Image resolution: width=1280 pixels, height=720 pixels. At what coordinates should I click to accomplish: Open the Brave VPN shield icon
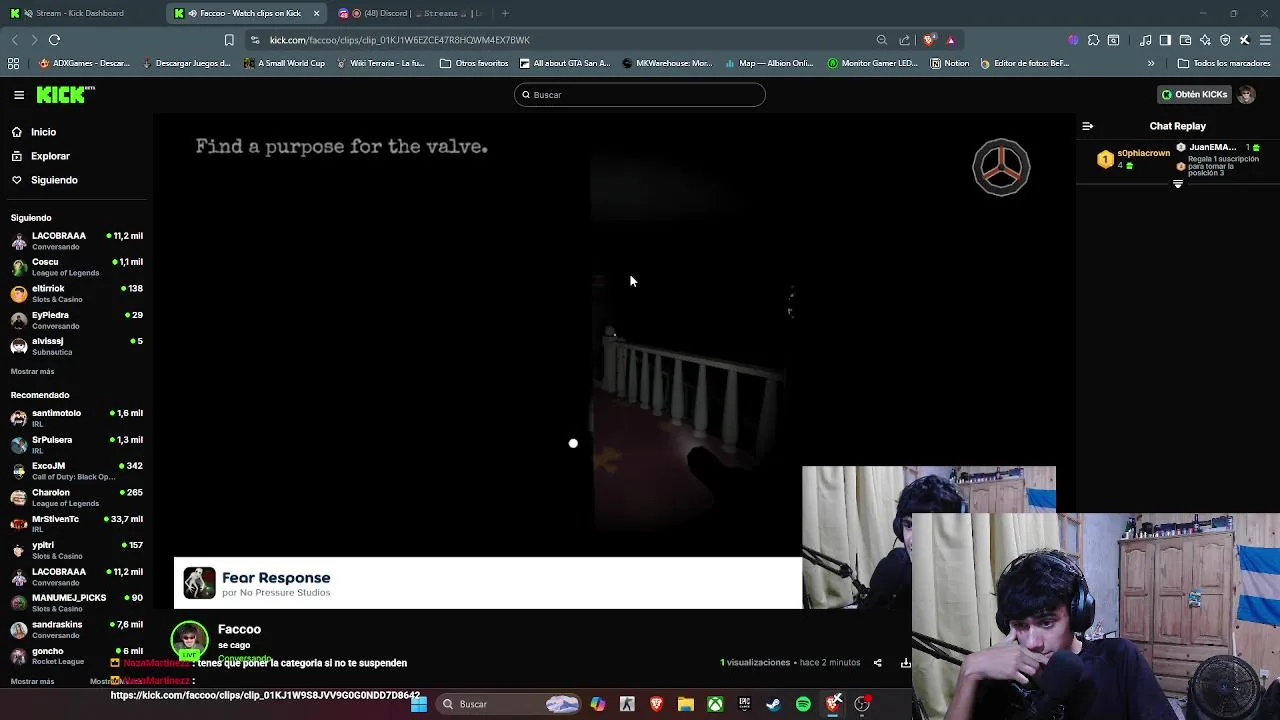(x=1225, y=40)
